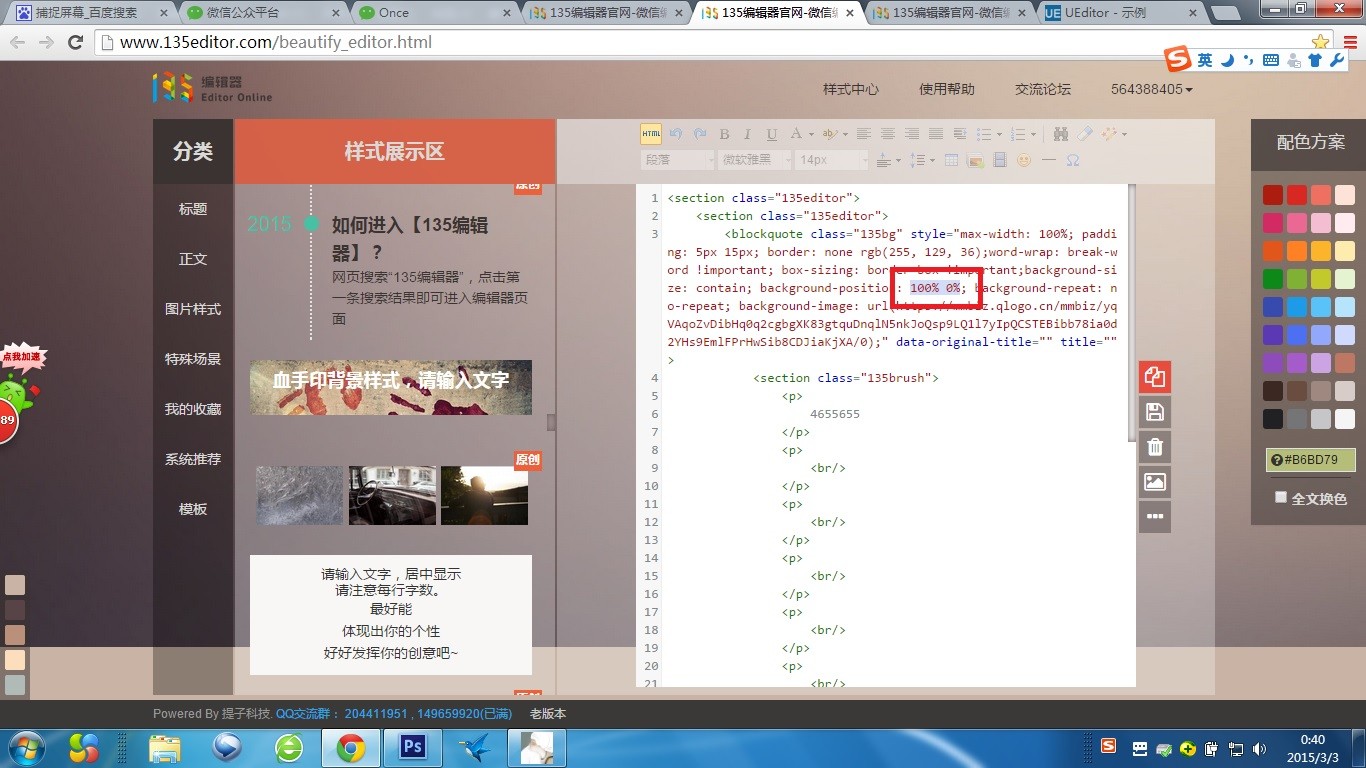Image resolution: width=1366 pixels, height=768 pixels.
Task: Click the trash clear-content side button
Action: 1154,447
